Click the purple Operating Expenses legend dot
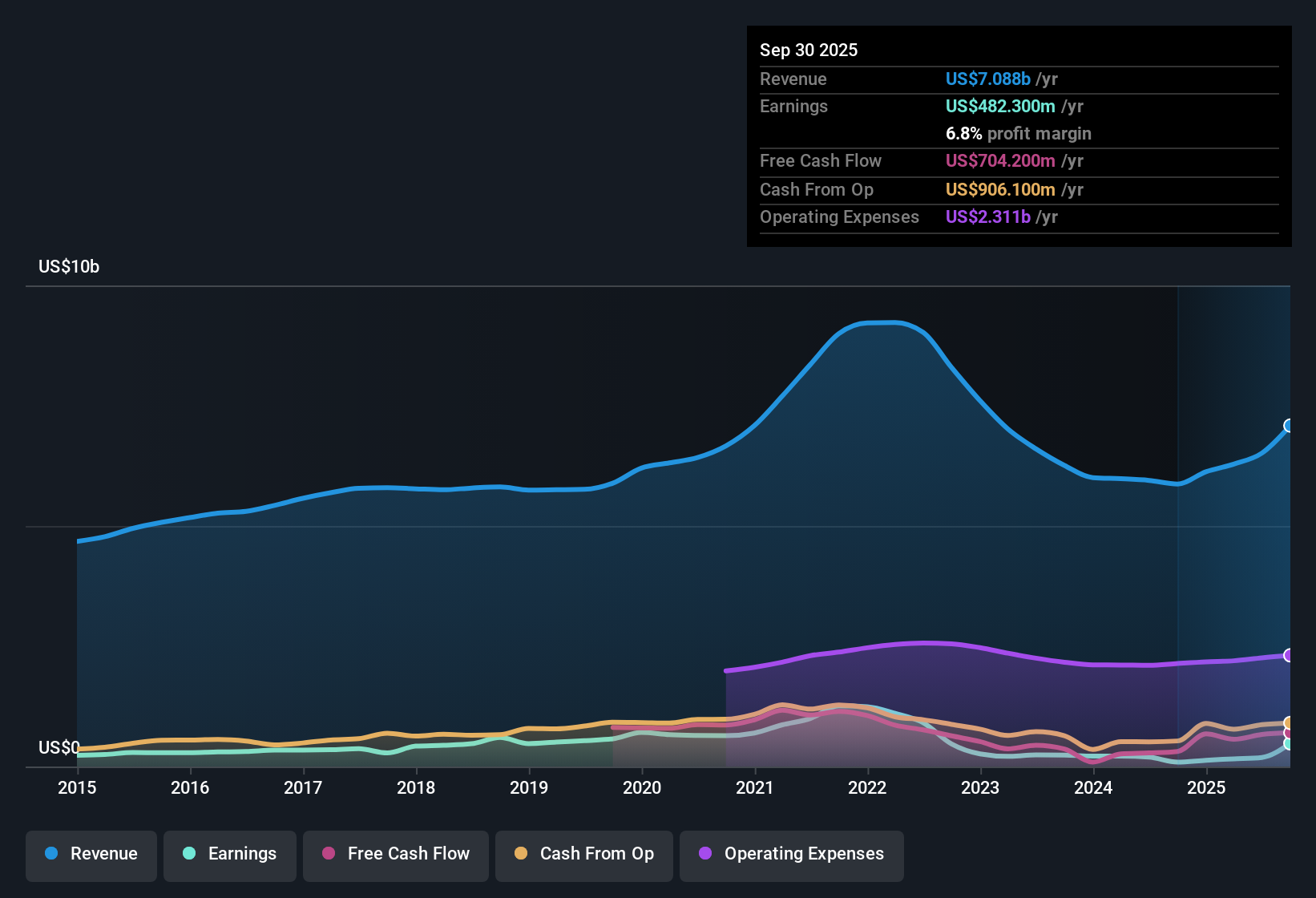1316x898 pixels. (705, 853)
